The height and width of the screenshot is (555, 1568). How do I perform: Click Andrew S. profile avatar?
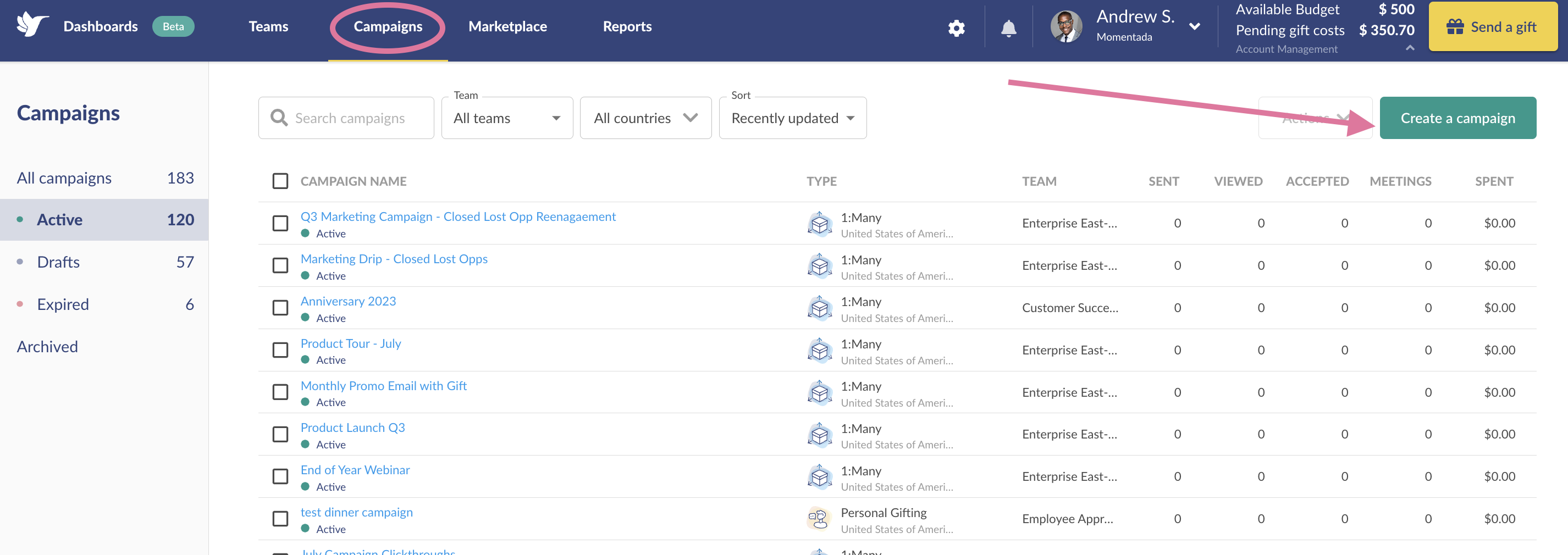click(1066, 27)
